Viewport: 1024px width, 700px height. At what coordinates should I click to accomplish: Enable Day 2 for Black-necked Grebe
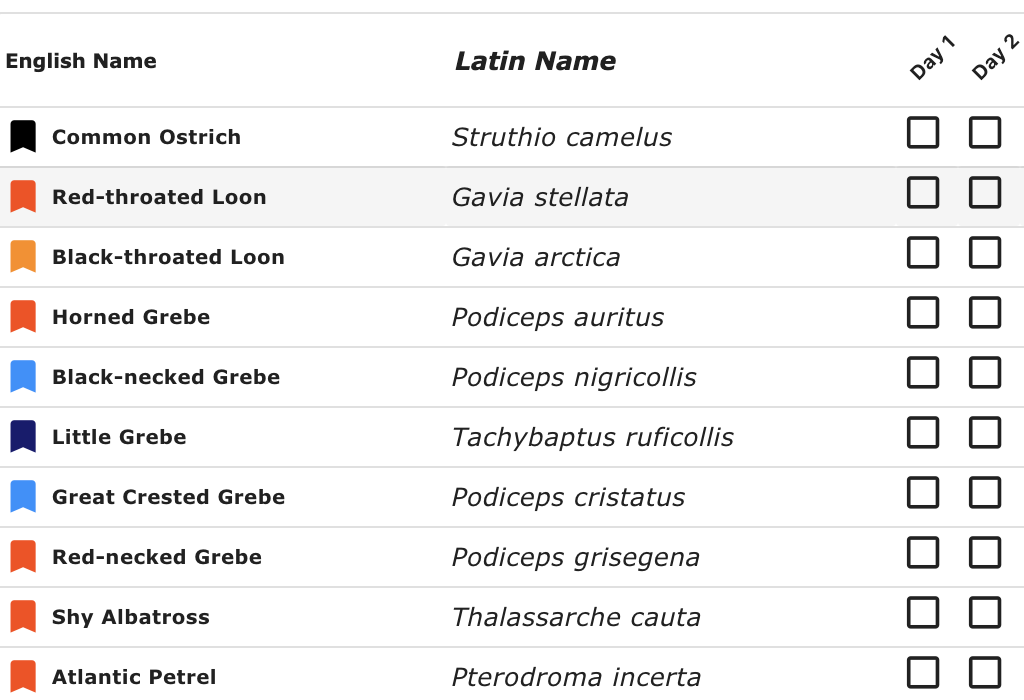985,373
